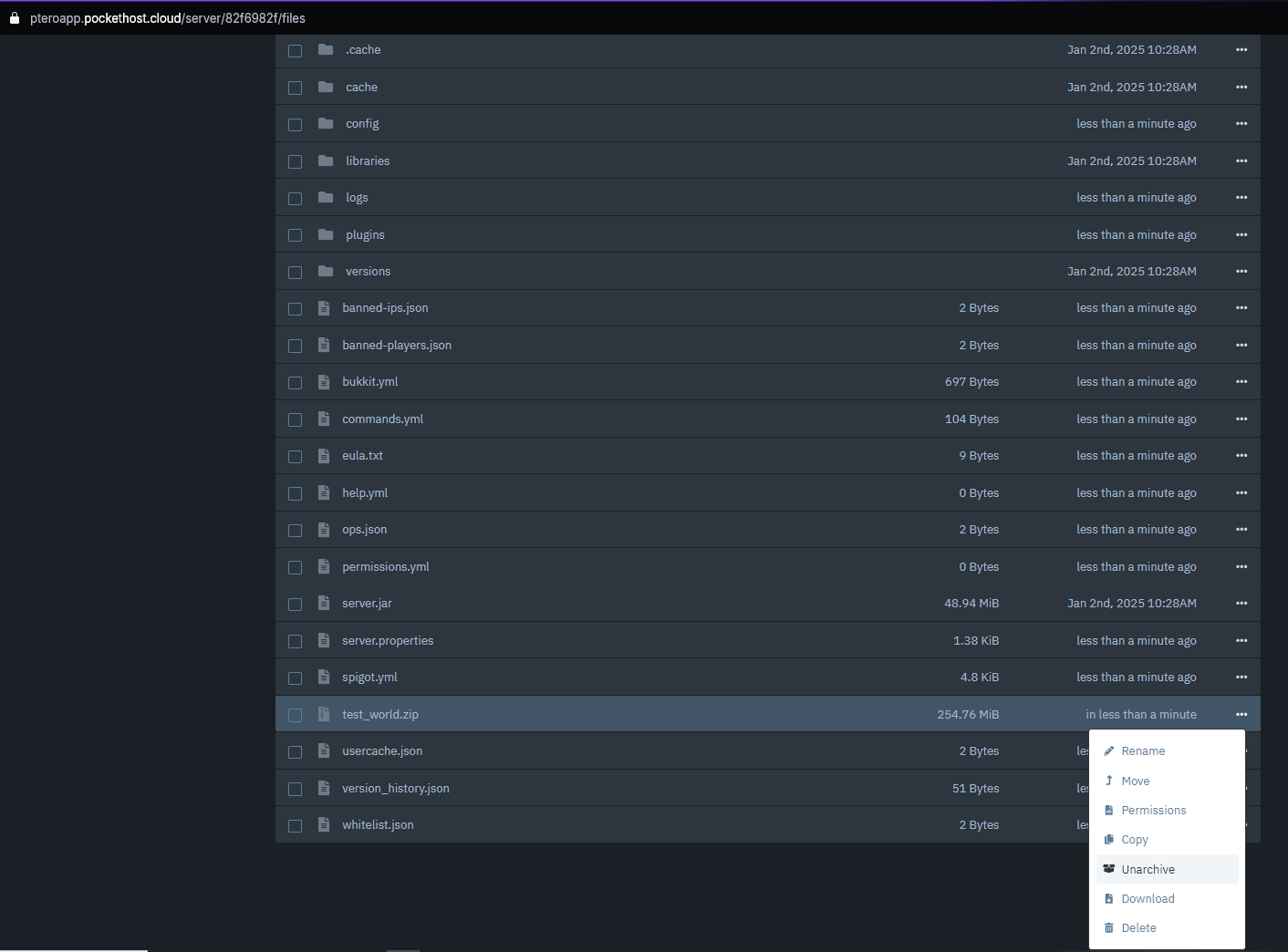Viewport: 1288px width, 952px height.
Task: Open the plugins folder link
Action: pyautogui.click(x=365, y=234)
